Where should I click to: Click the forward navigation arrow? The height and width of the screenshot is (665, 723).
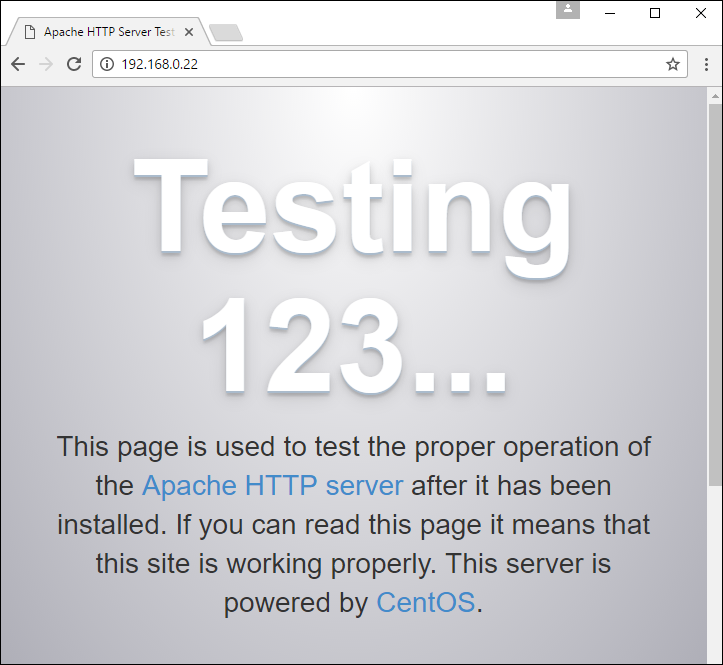coord(46,64)
